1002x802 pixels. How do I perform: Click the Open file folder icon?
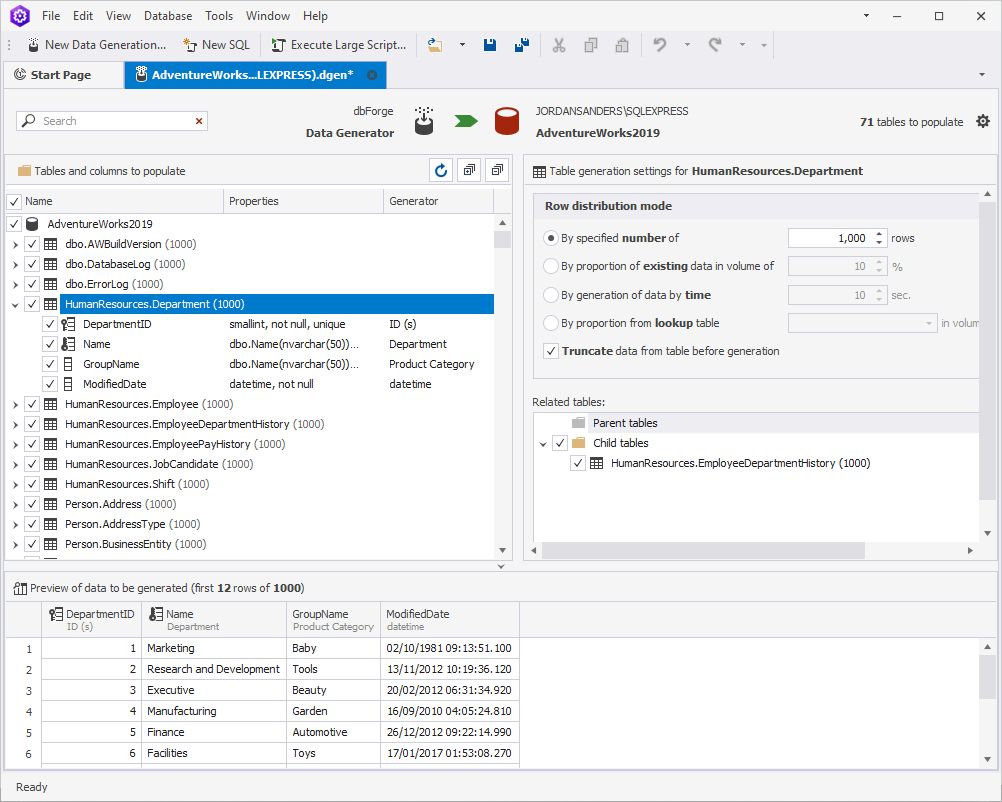point(435,45)
